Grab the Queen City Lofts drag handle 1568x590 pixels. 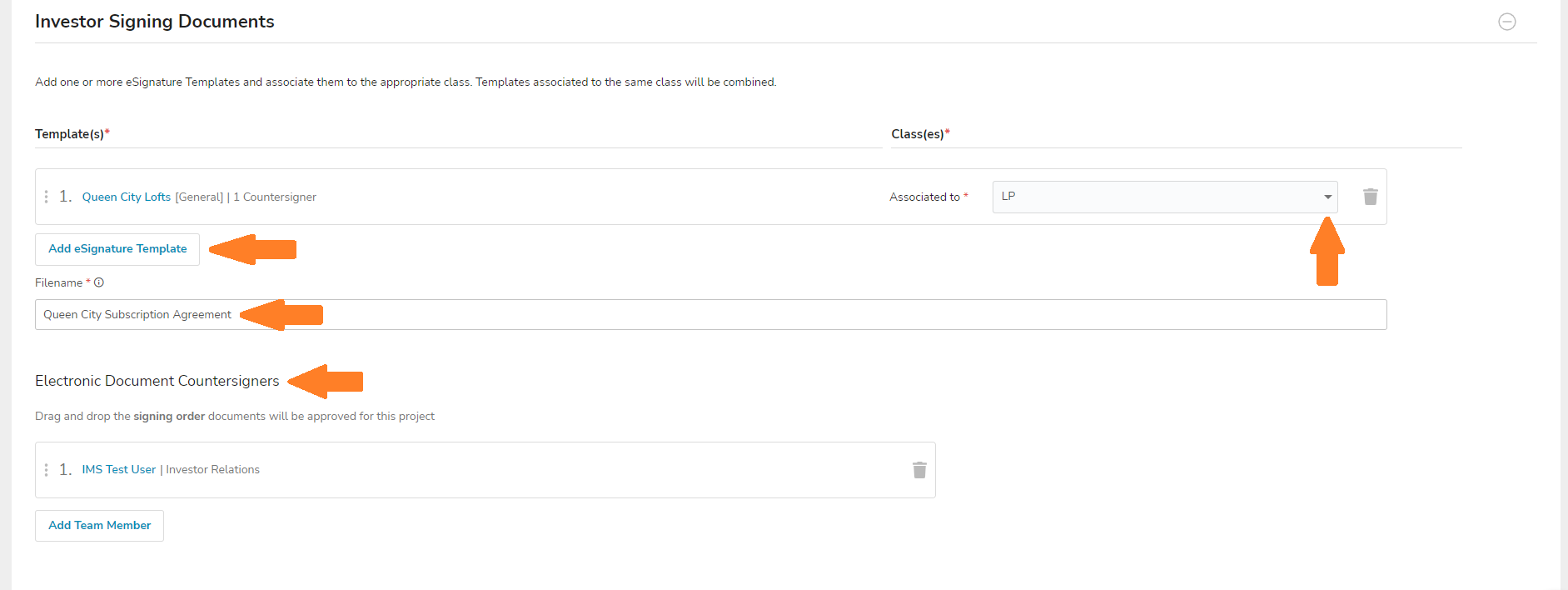46,197
